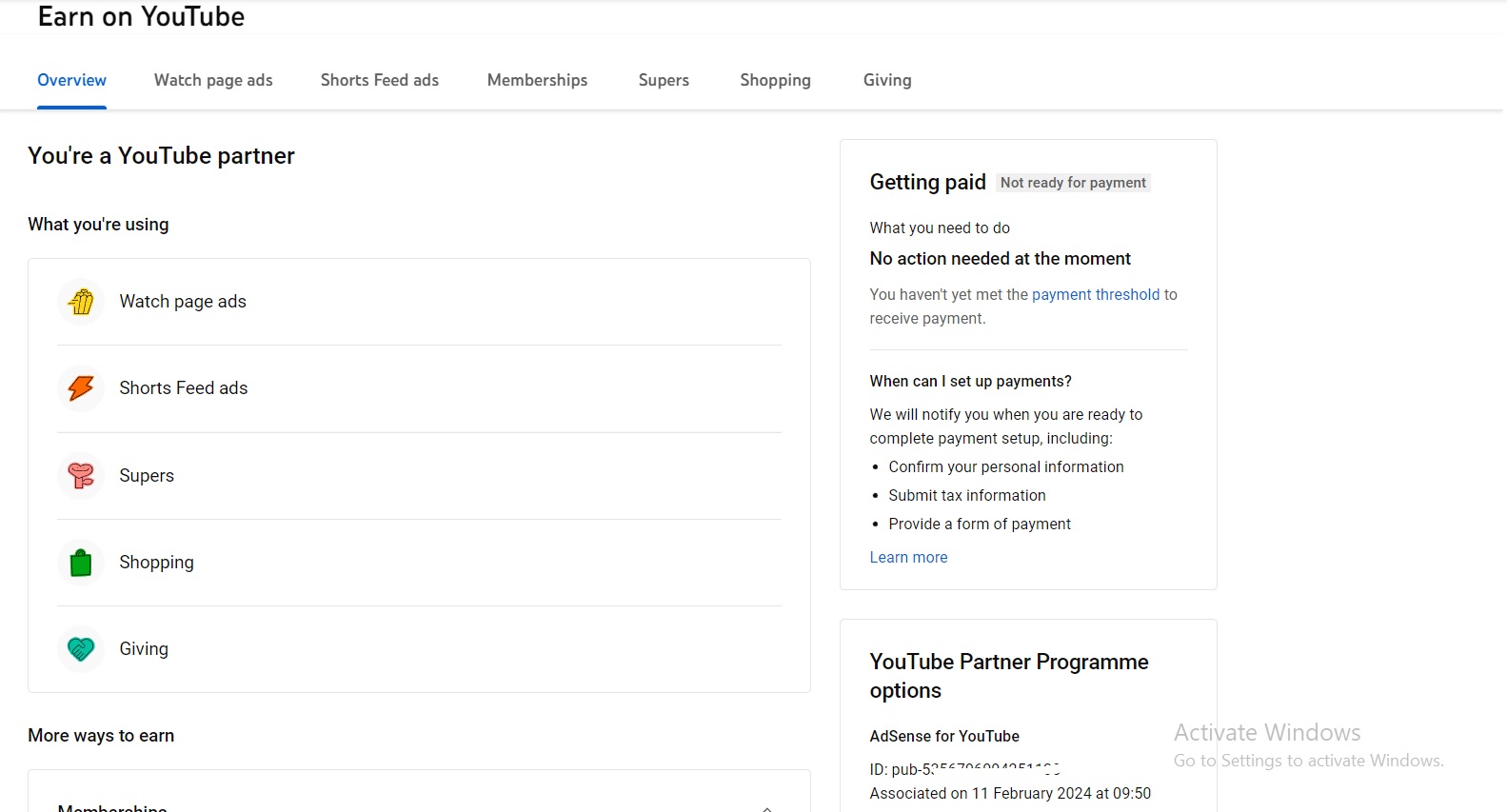Click No action needed at the moment text
This screenshot has width=1507, height=812.
click(x=1000, y=259)
